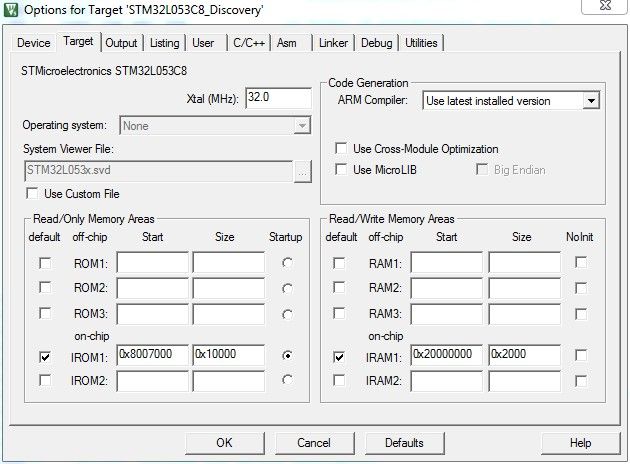Open the Output tab
The image size is (630, 464).
121,43
